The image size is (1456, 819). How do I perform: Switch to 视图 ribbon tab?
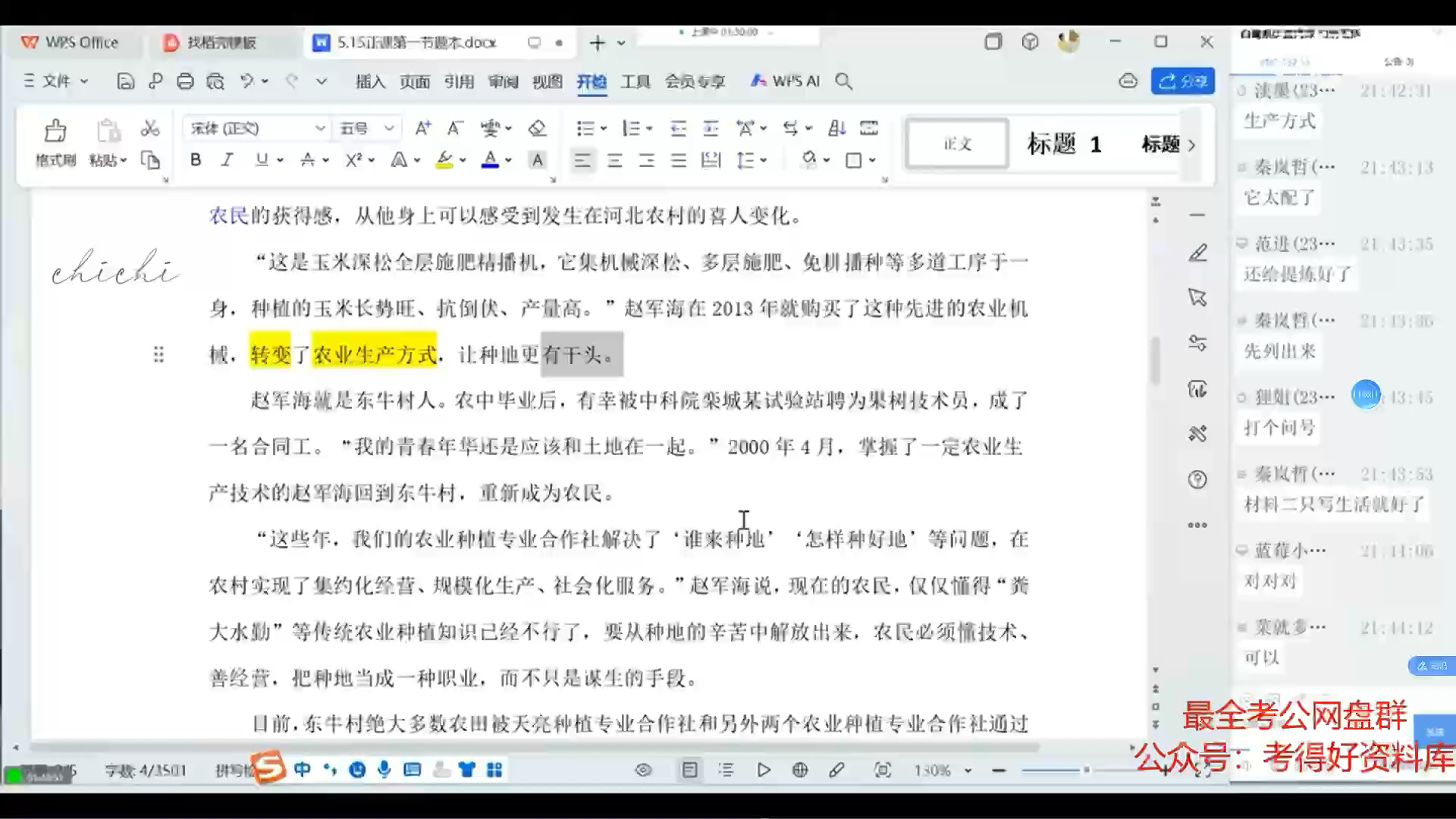coord(547,81)
